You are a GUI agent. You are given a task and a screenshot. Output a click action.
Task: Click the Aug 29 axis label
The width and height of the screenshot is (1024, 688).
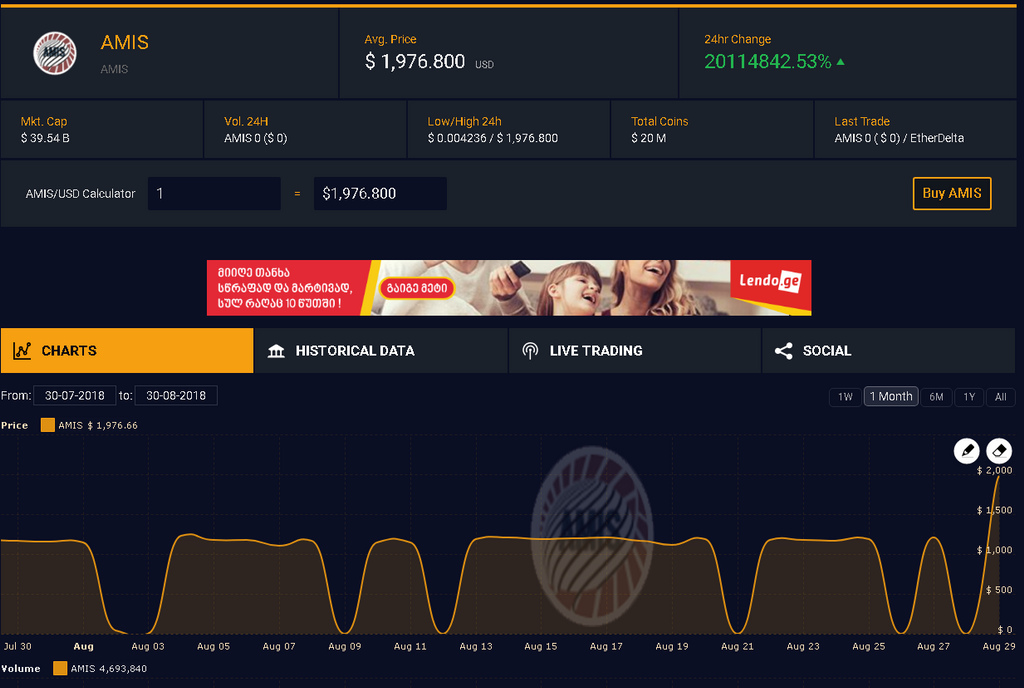[999, 646]
